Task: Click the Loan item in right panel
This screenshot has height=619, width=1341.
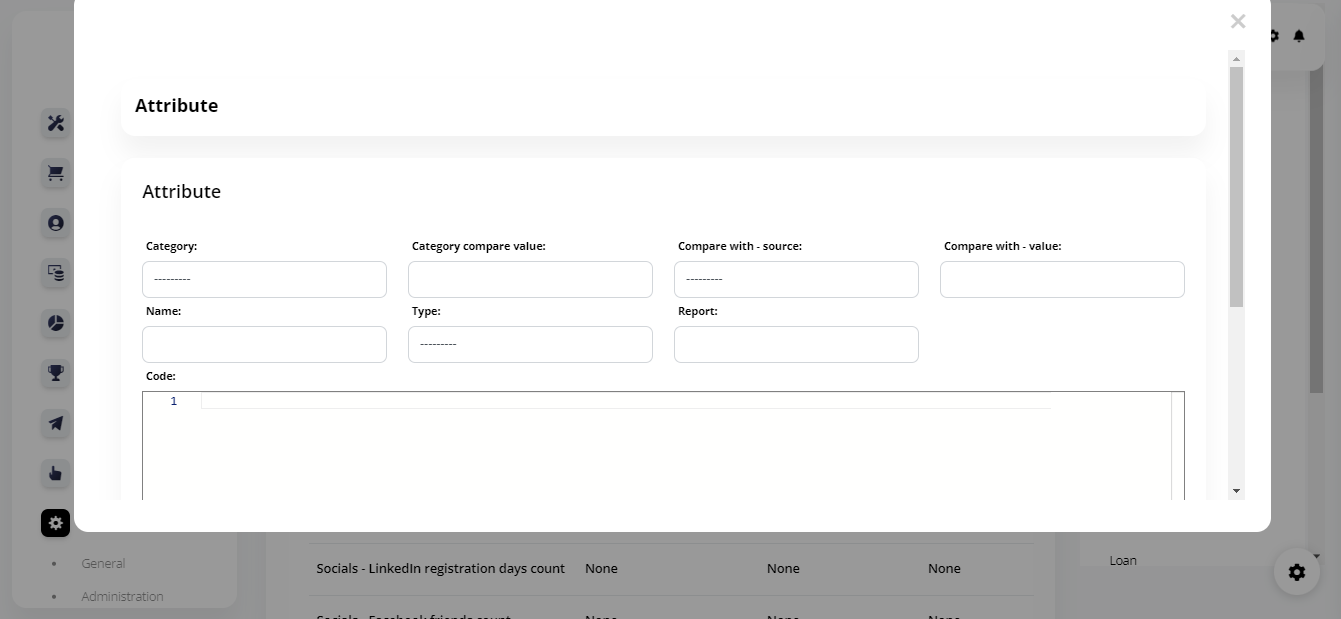Action: [1123, 560]
